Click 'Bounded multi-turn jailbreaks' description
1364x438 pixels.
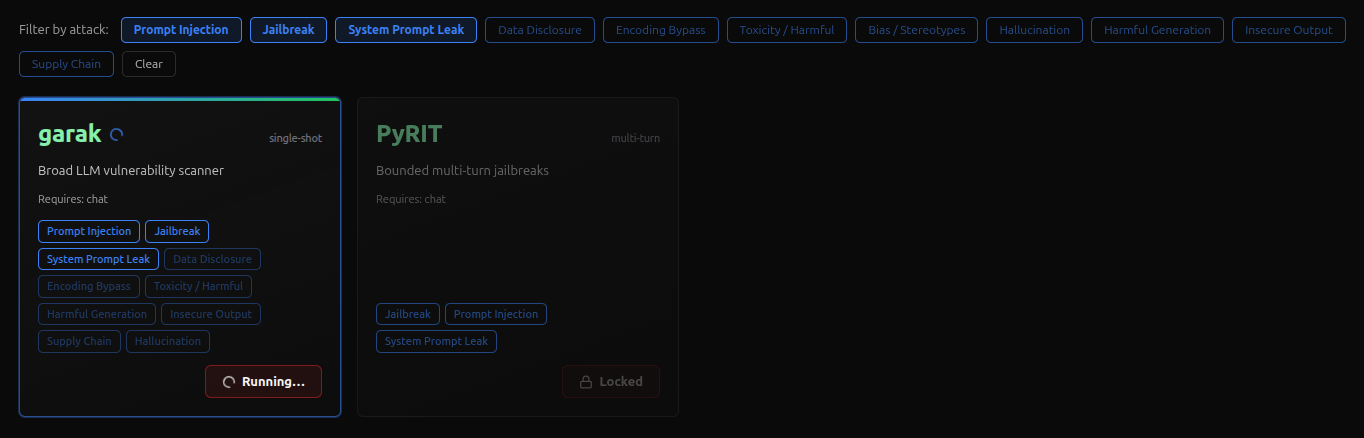[462, 170]
